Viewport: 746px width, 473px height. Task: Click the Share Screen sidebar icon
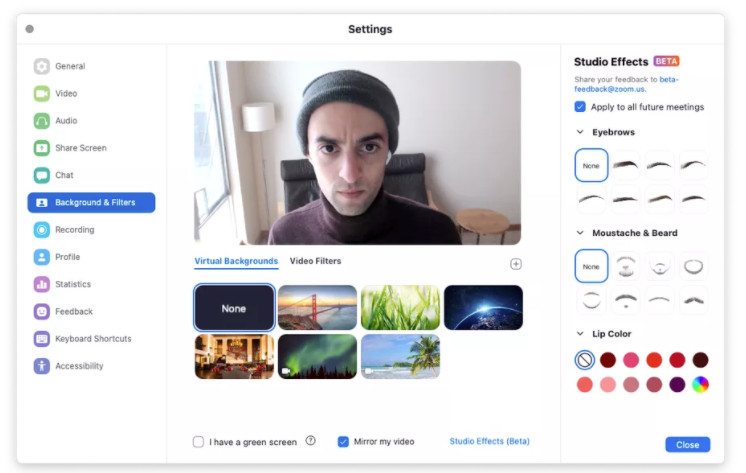(42, 148)
